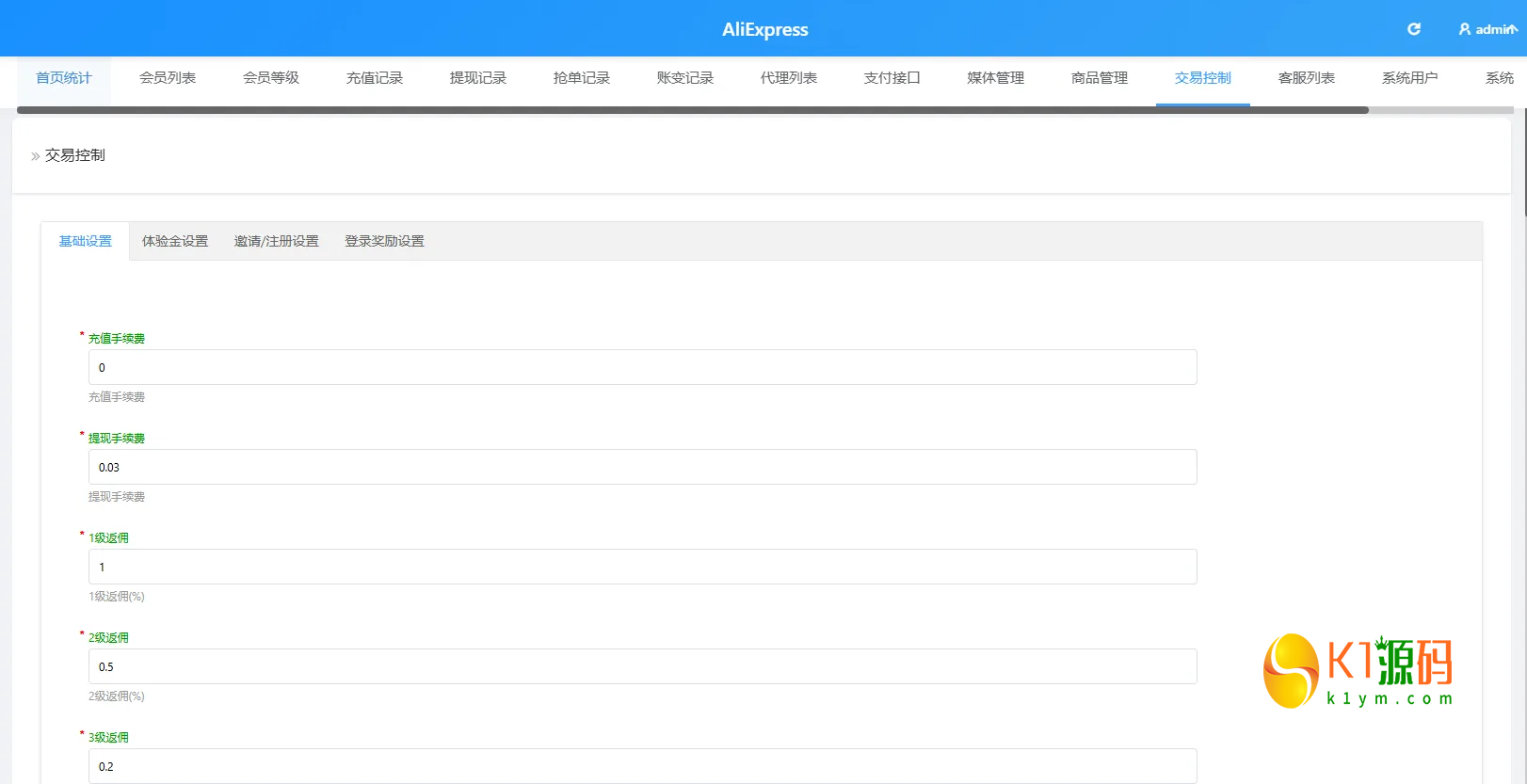Focus the 1级返佣 input field

coord(643,567)
